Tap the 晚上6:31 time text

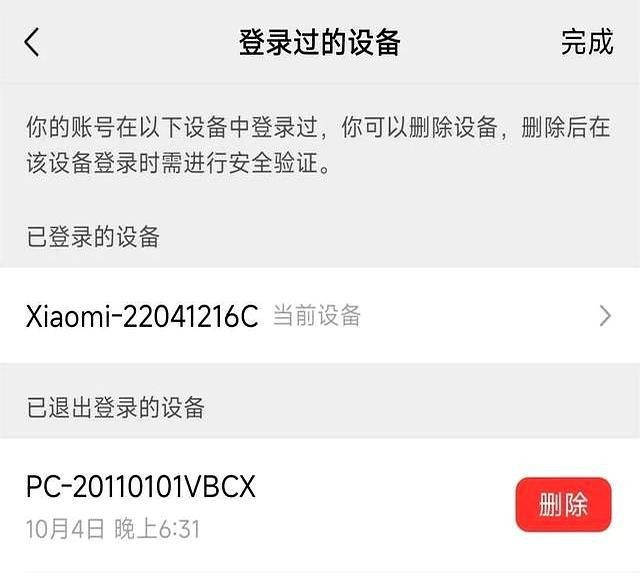coord(157,529)
